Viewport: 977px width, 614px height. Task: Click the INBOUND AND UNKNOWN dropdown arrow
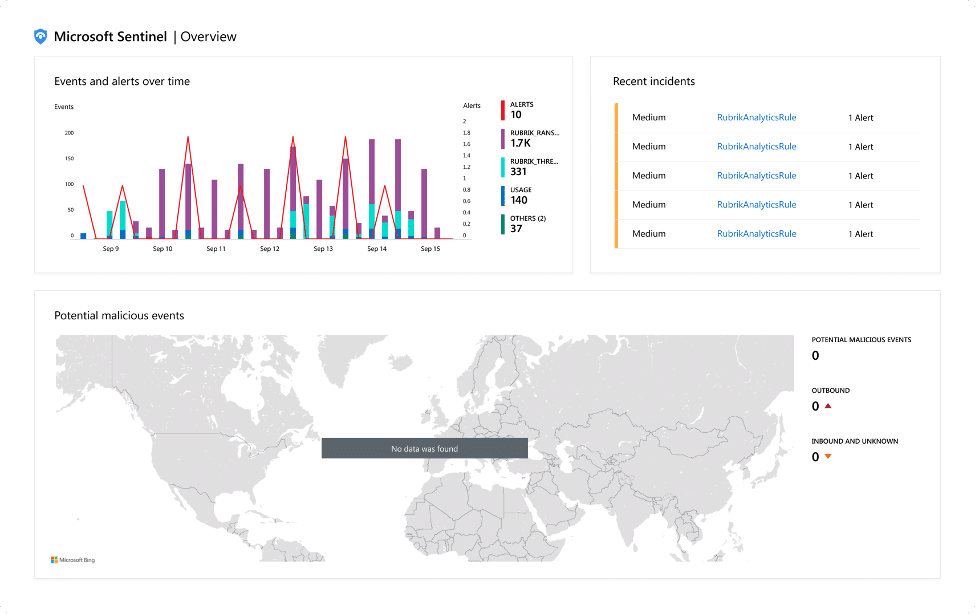coord(826,456)
